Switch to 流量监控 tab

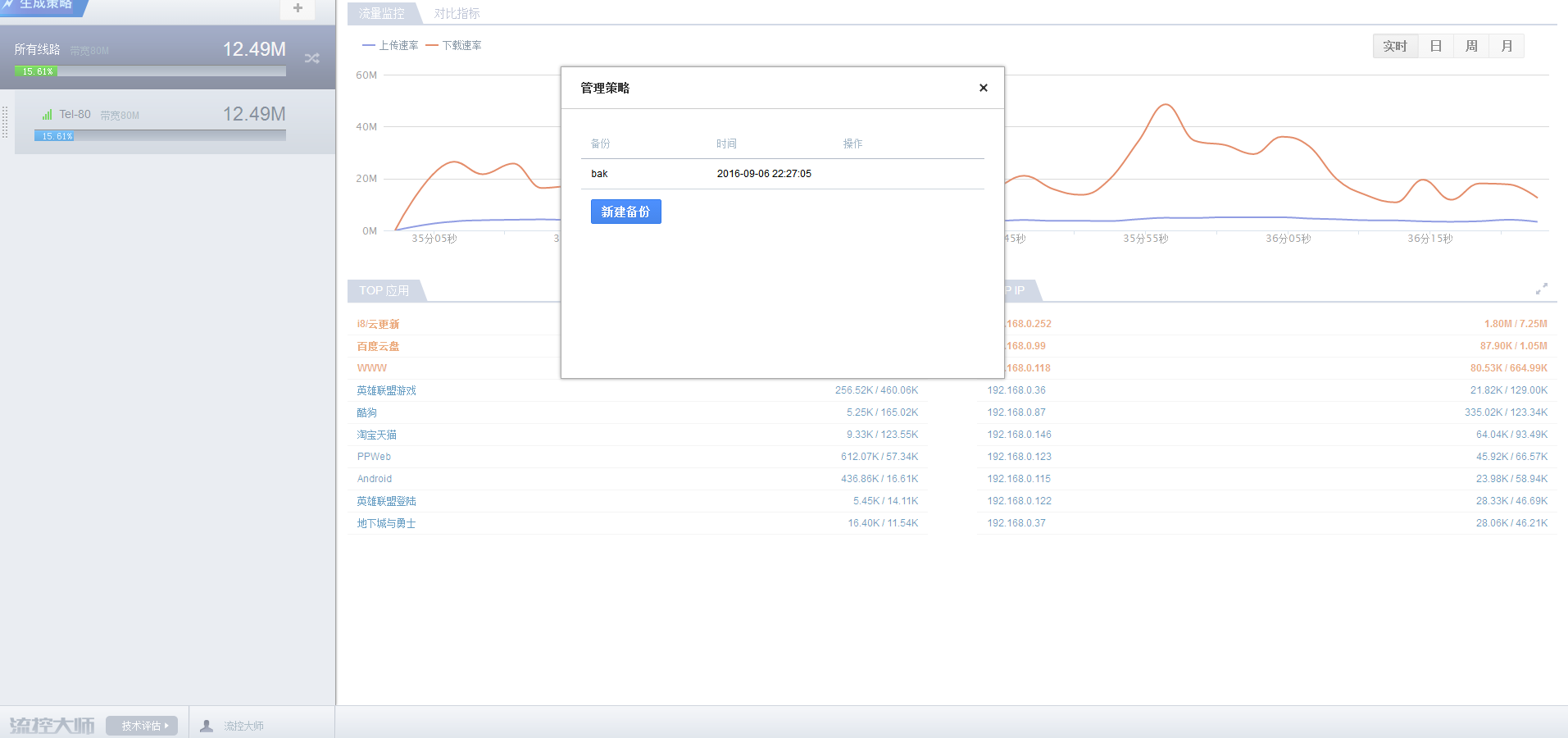point(382,13)
